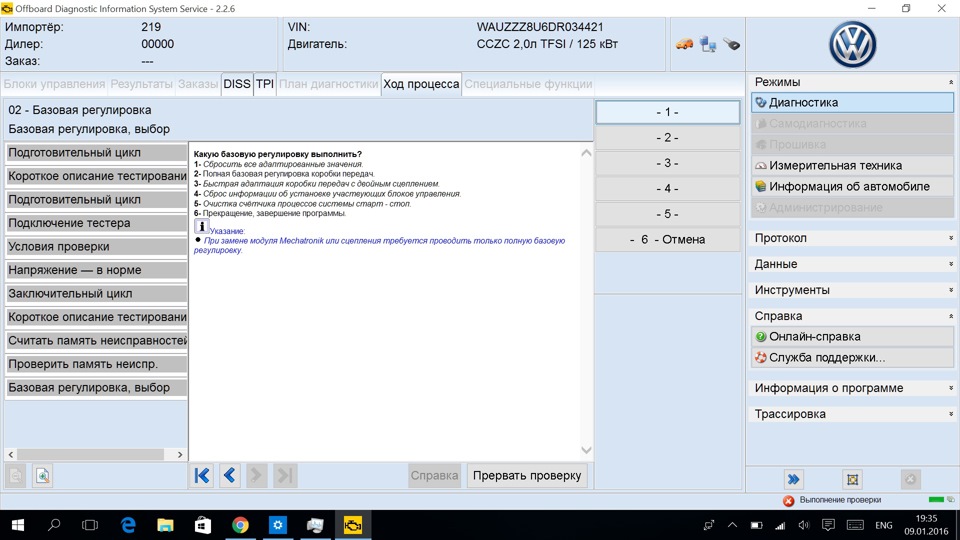Click the double-chevron forward icon in side panel
The height and width of the screenshot is (540, 960).
click(793, 479)
